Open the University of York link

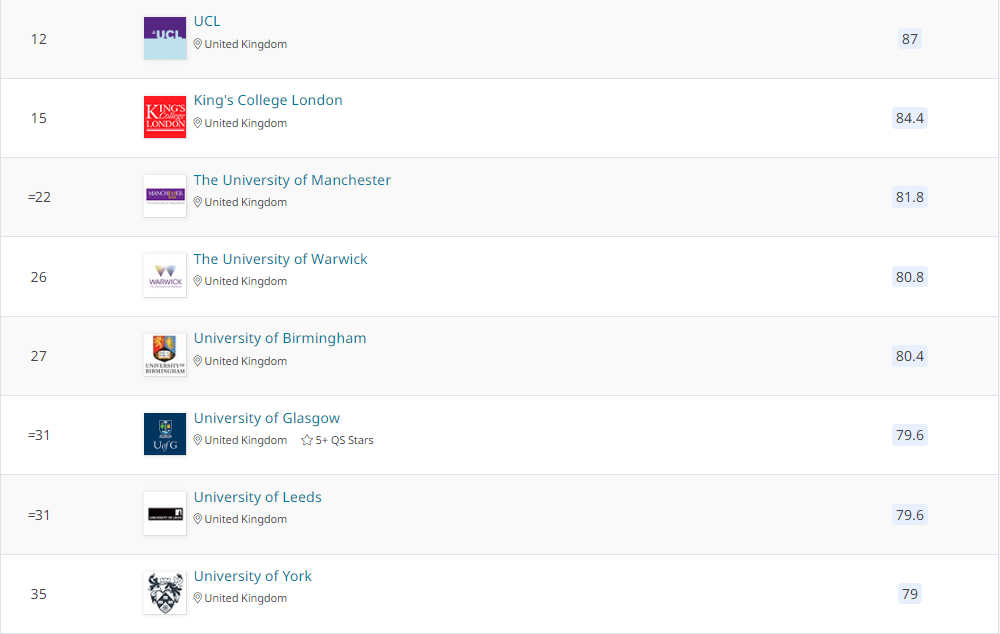point(253,576)
